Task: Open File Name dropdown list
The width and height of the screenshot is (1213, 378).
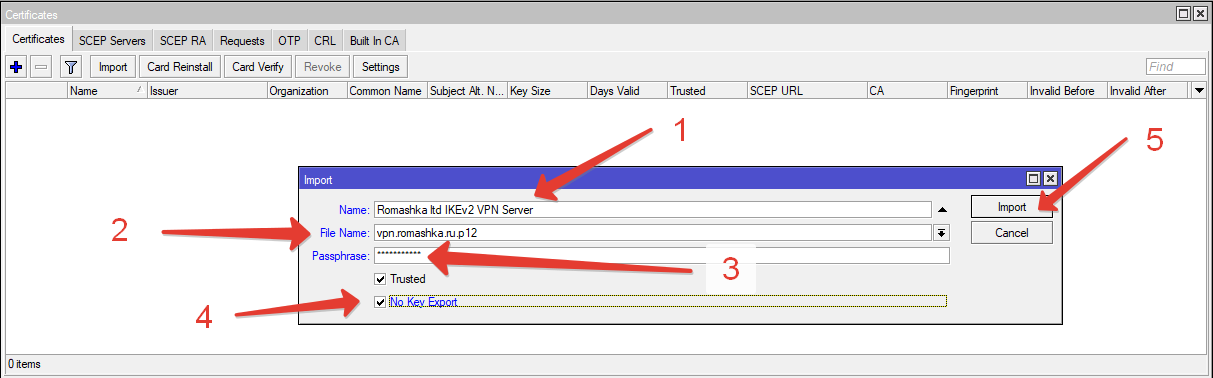Action: point(941,233)
